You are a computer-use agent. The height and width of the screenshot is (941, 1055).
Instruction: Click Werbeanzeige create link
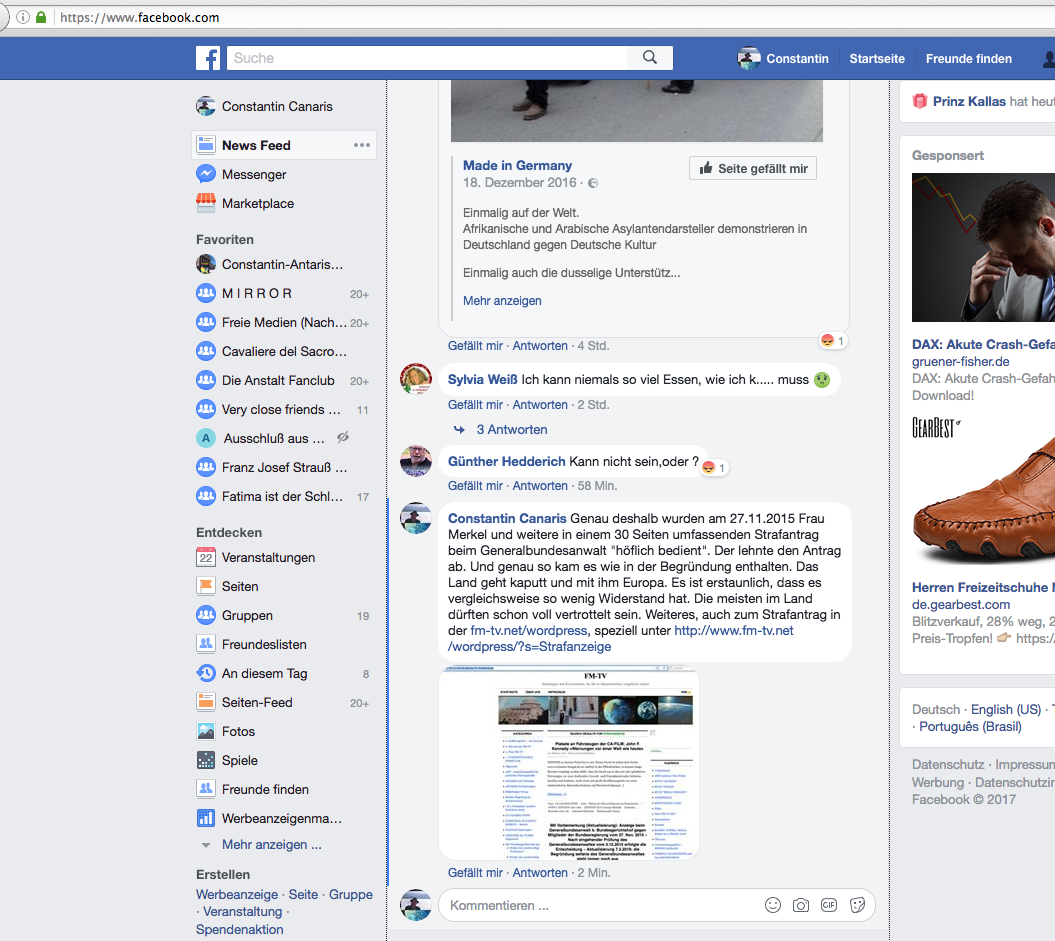(237, 895)
